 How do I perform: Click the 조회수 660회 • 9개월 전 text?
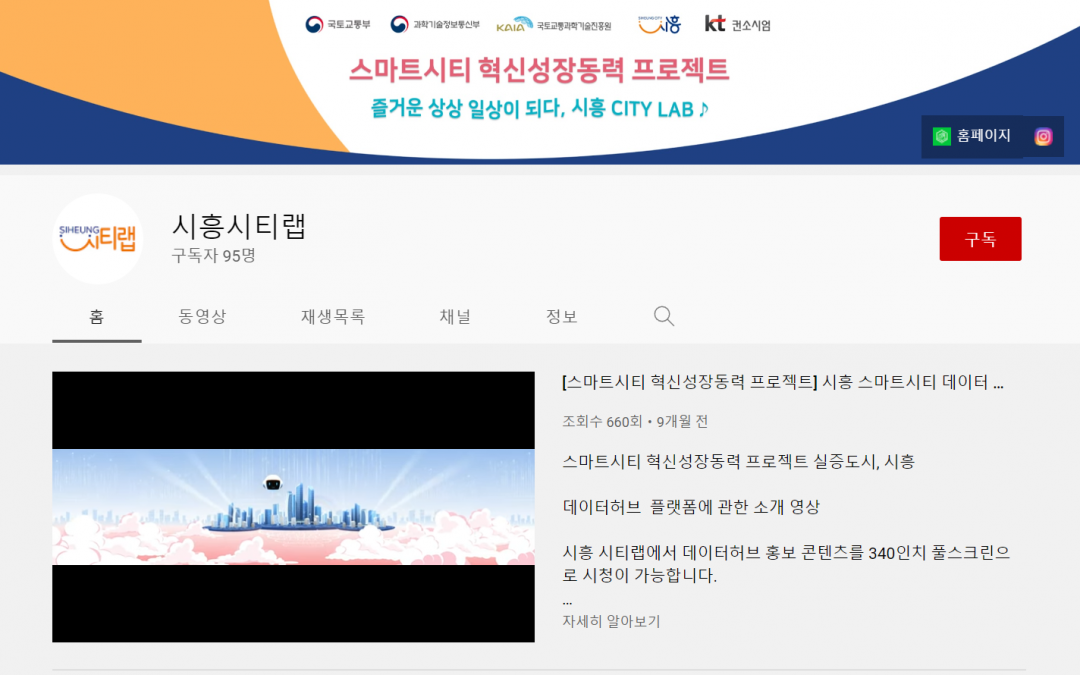click(635, 422)
